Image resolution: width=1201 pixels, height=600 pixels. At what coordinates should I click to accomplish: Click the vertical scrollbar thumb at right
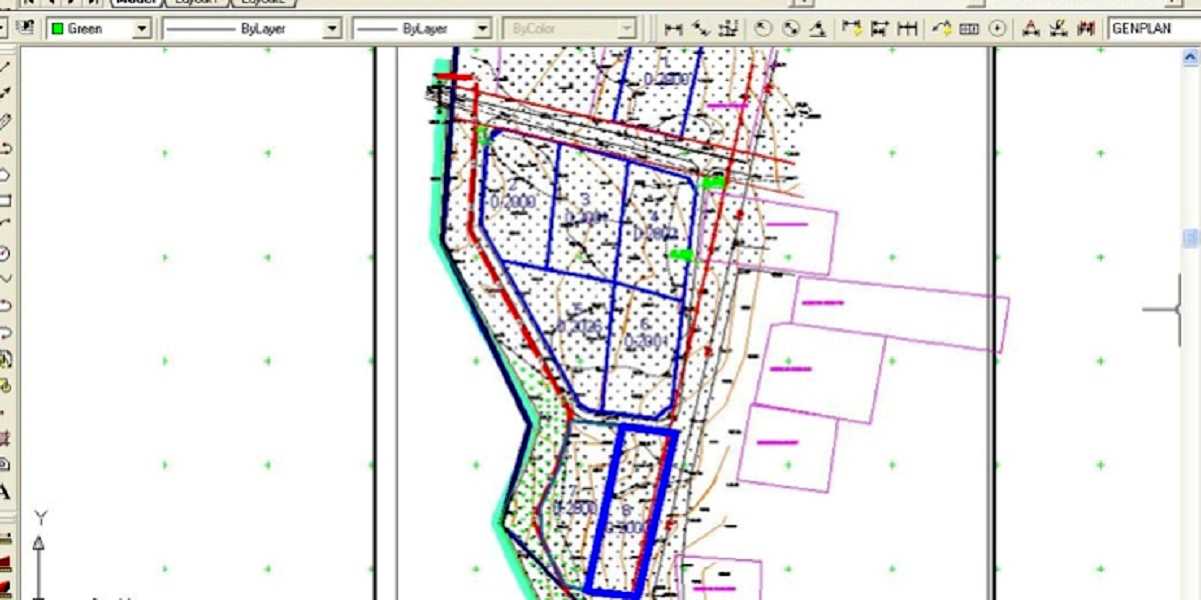point(1191,238)
